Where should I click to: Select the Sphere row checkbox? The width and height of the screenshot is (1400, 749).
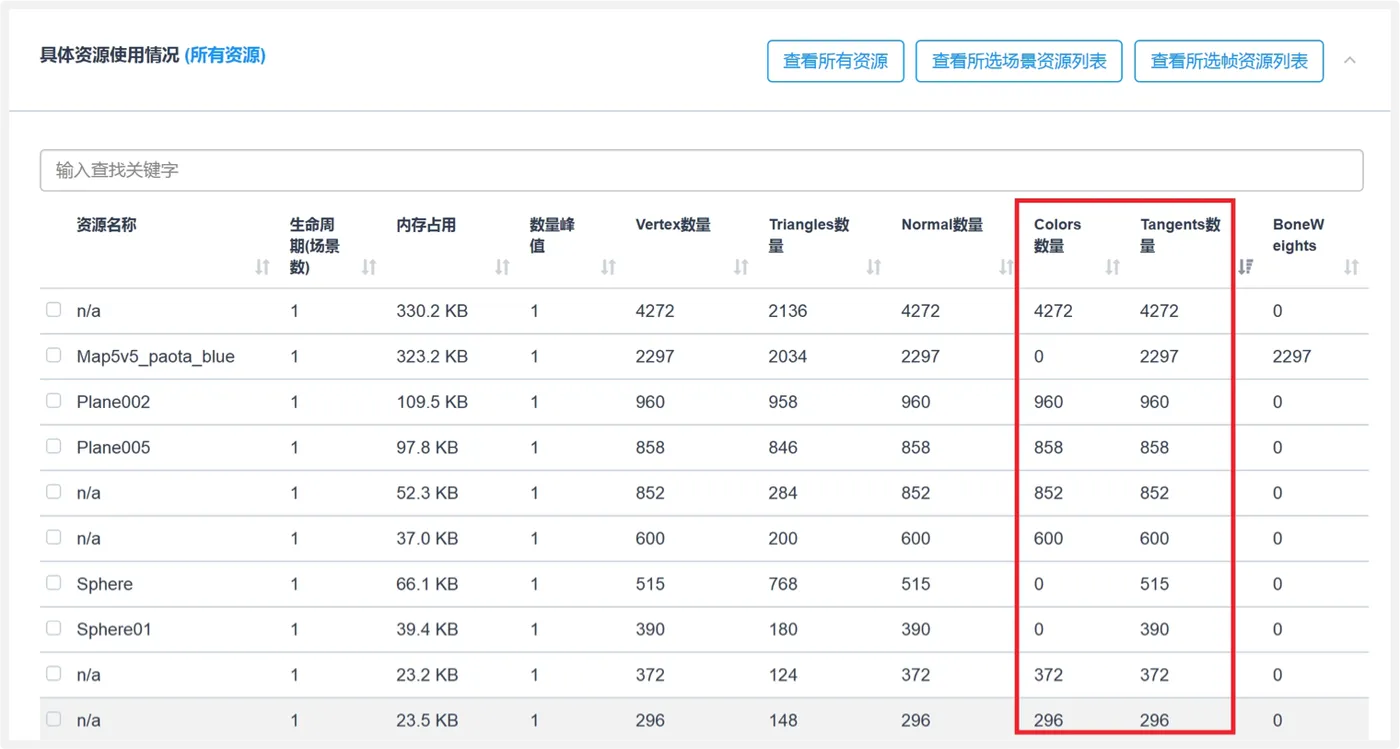click(x=54, y=583)
